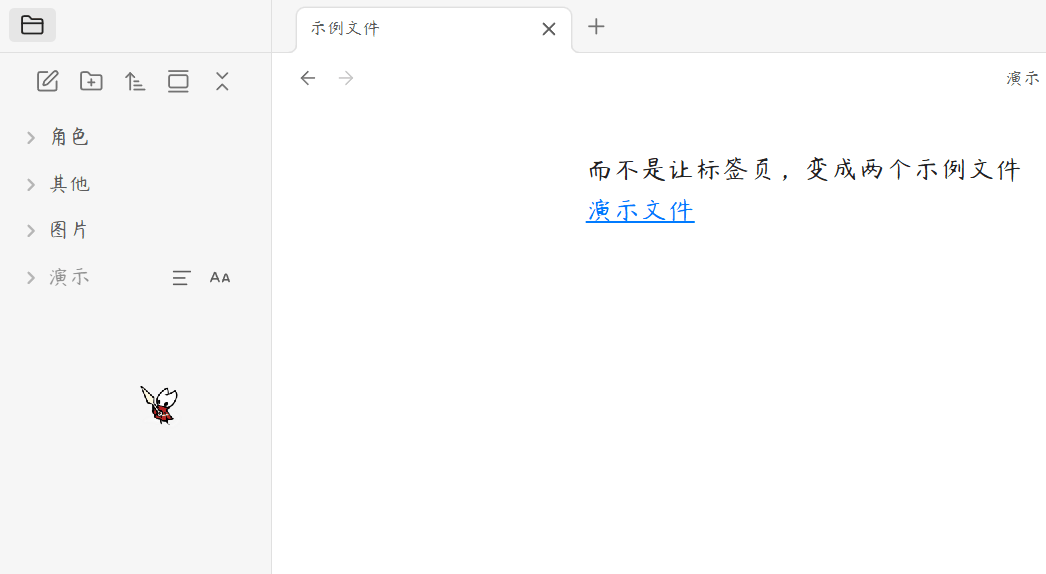Switch to the 示例文件 tab
Screen dimensions: 1046x574
434,29
